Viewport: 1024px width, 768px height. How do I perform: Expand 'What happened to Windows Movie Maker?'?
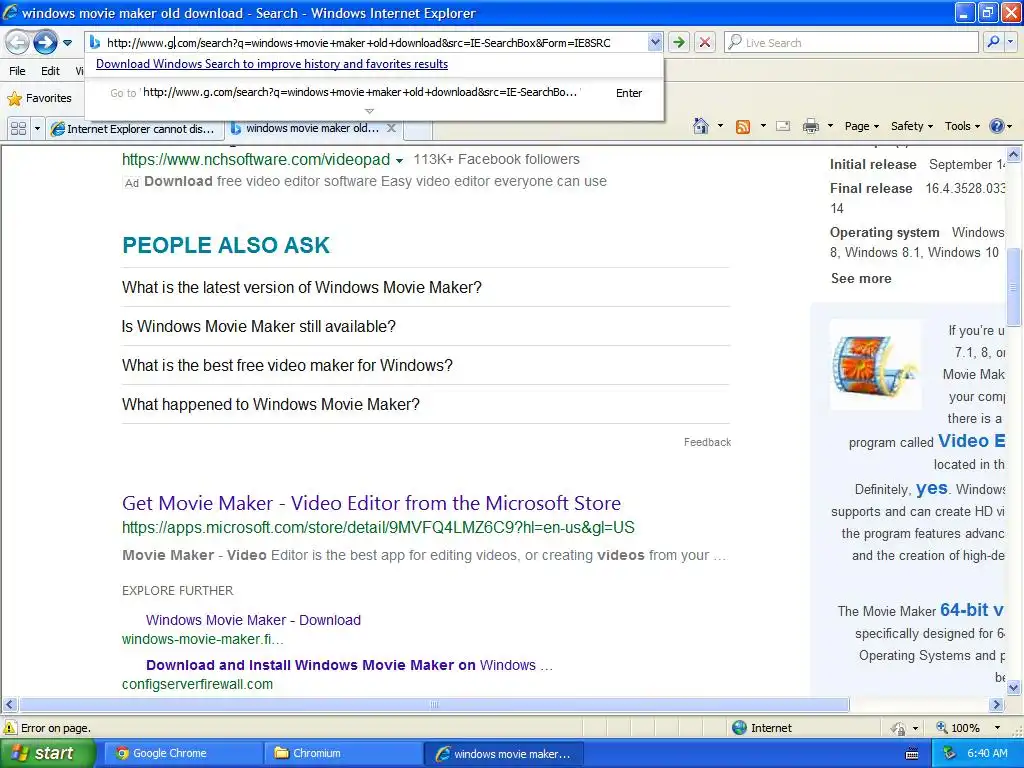(425, 404)
